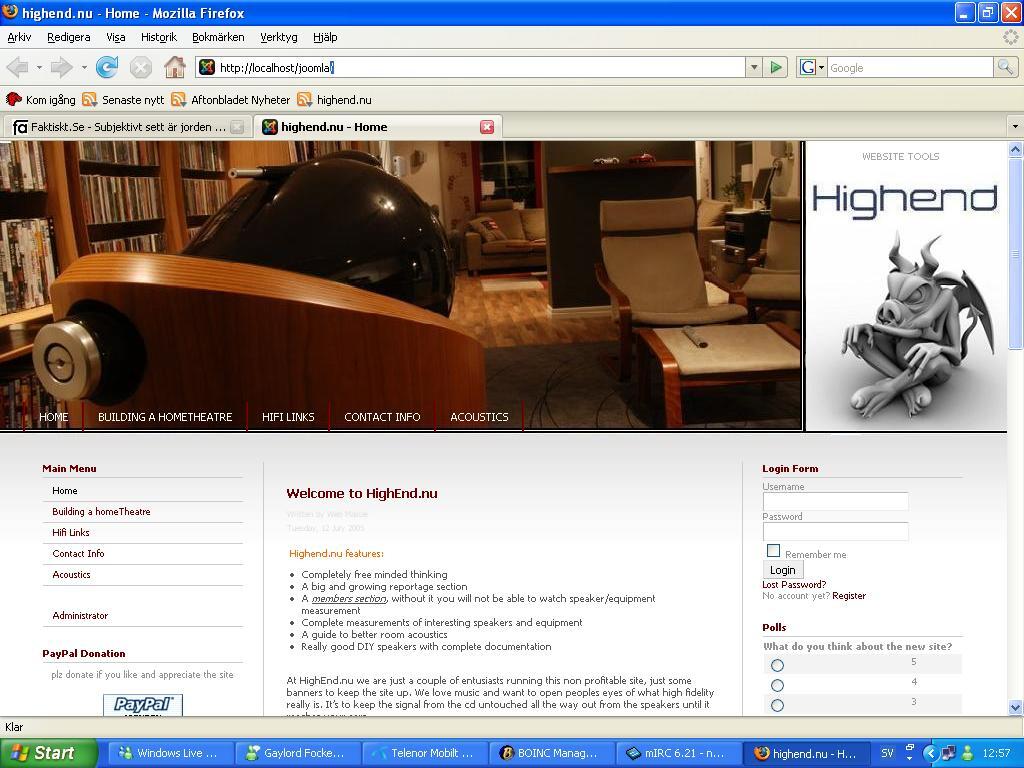Close the highend.nu - Home tab

pos(487,127)
